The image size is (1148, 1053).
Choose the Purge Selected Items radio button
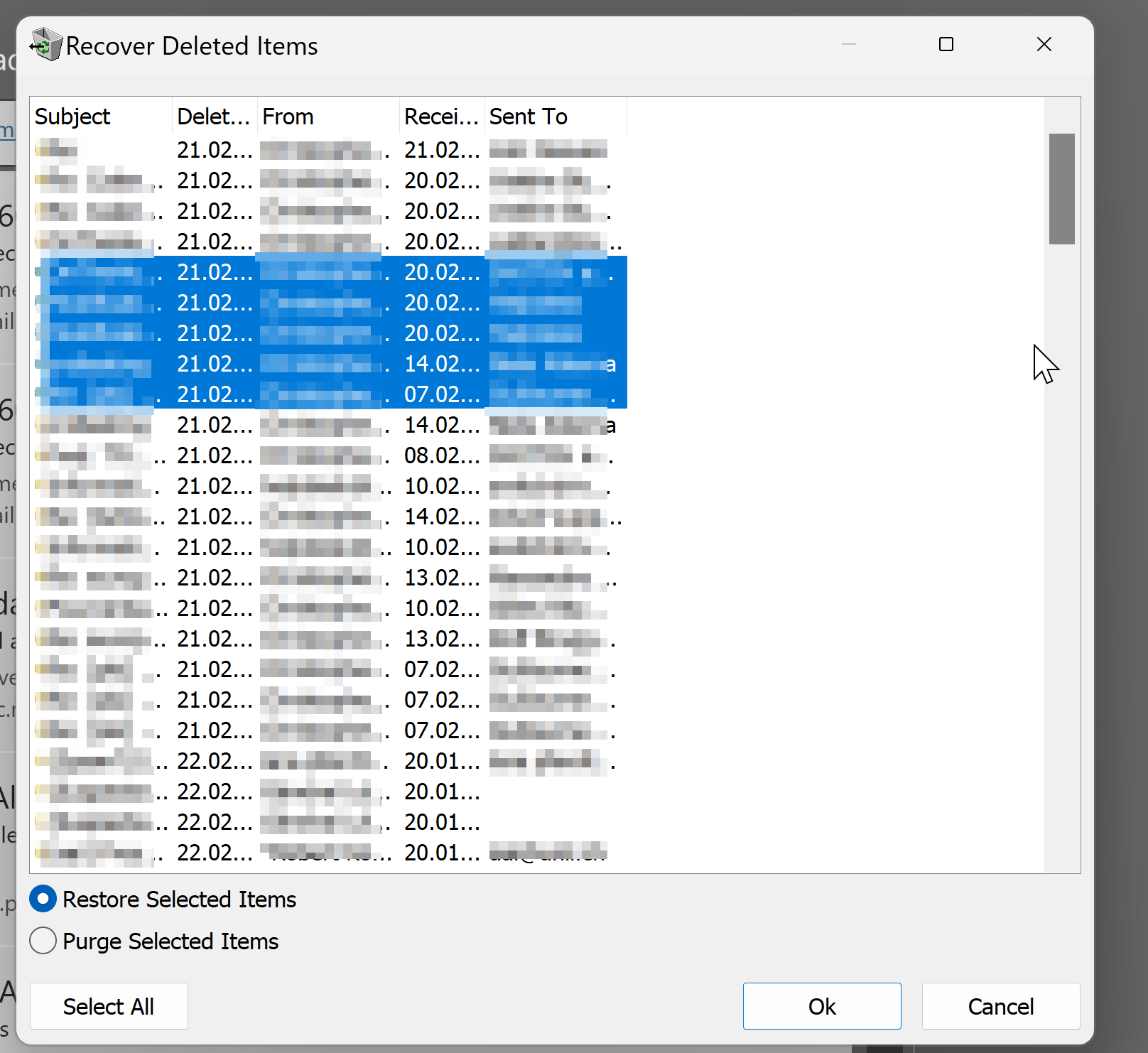[x=43, y=941]
